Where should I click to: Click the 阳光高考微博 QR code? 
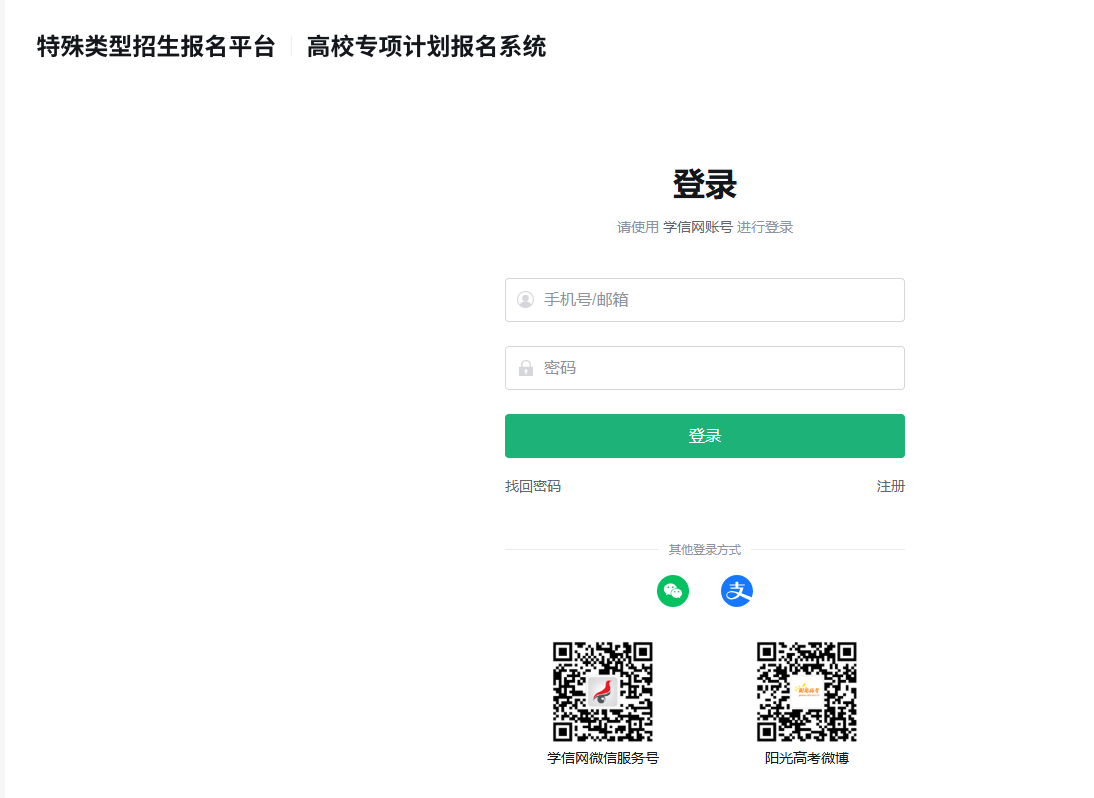[807, 691]
